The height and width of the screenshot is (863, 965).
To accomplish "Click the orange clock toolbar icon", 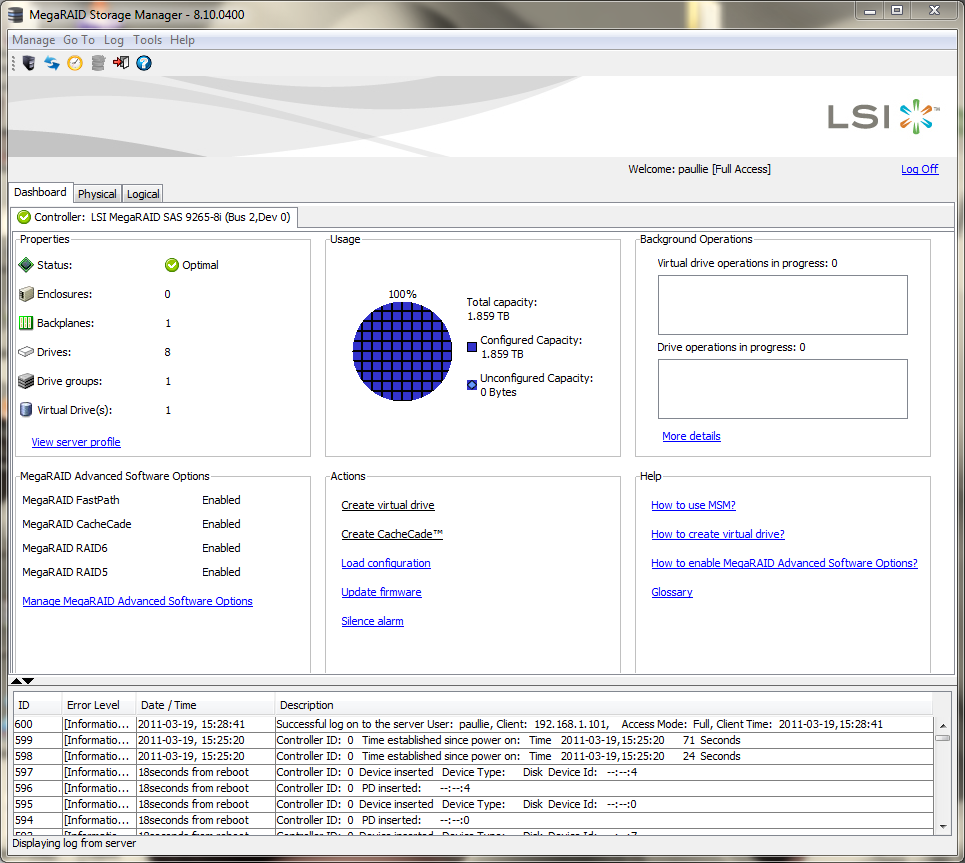I will (75, 63).
